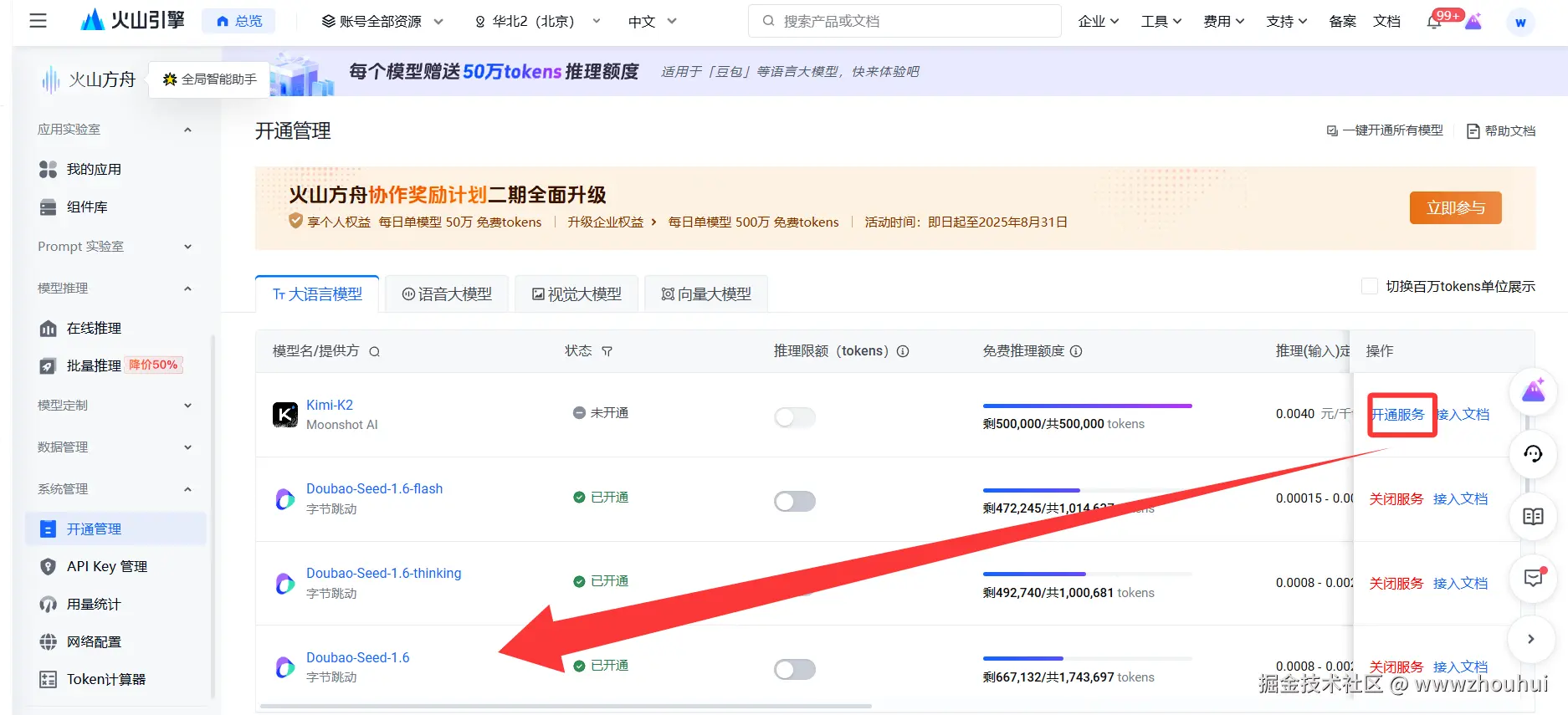
Task: Click the 立即参与 button
Action: pyautogui.click(x=1455, y=207)
